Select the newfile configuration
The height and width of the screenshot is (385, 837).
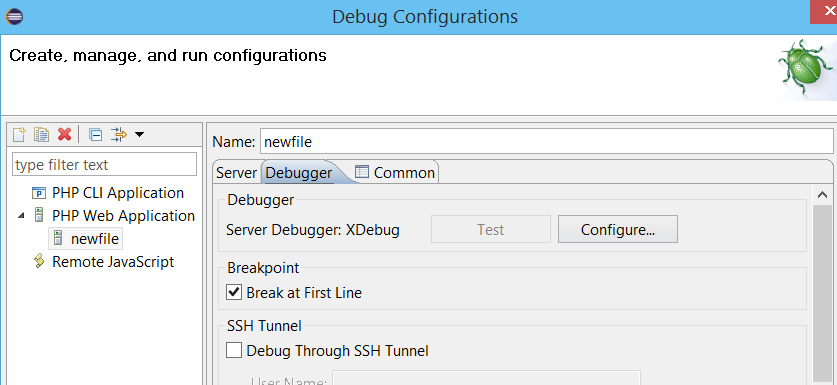[x=94, y=239]
